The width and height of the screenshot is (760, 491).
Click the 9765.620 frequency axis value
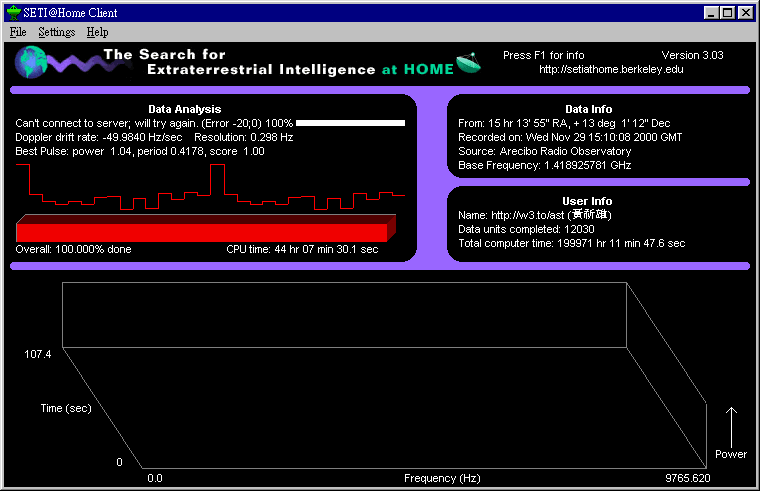(688, 478)
